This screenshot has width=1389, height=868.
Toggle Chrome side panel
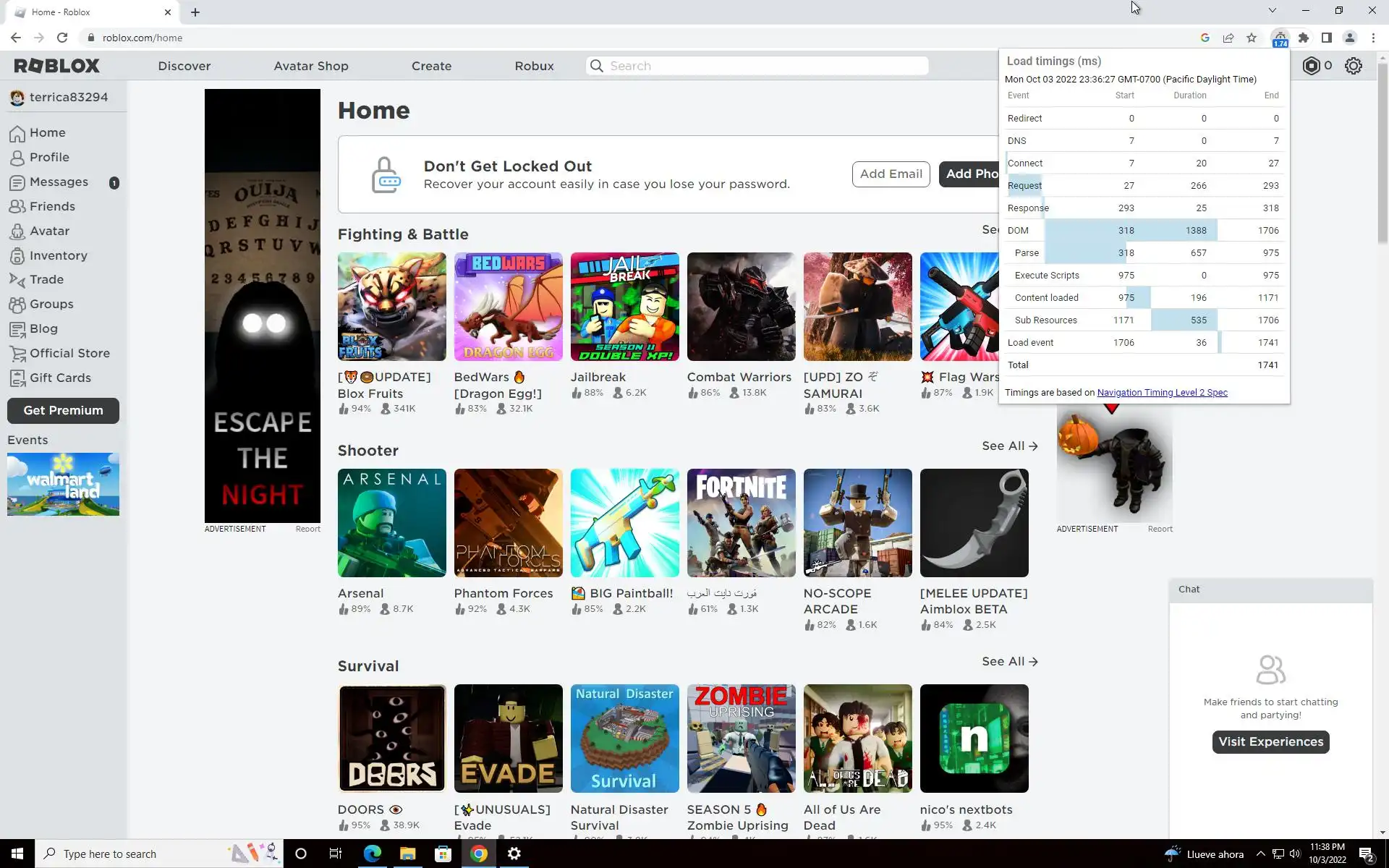point(1326,38)
